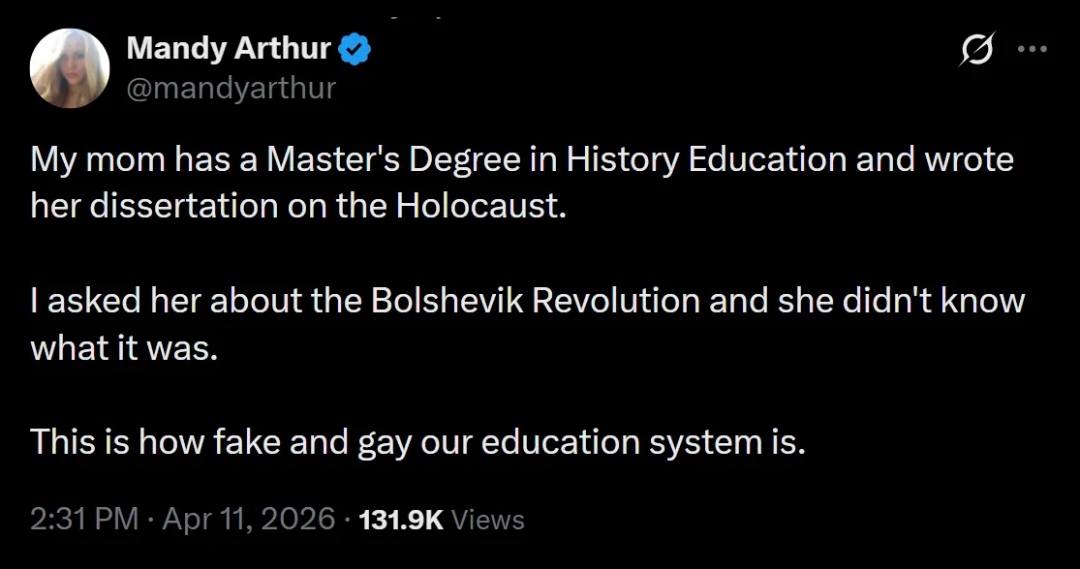Open Mandy Arthur's profile picture
The width and height of the screenshot is (1080, 569).
(x=70, y=67)
